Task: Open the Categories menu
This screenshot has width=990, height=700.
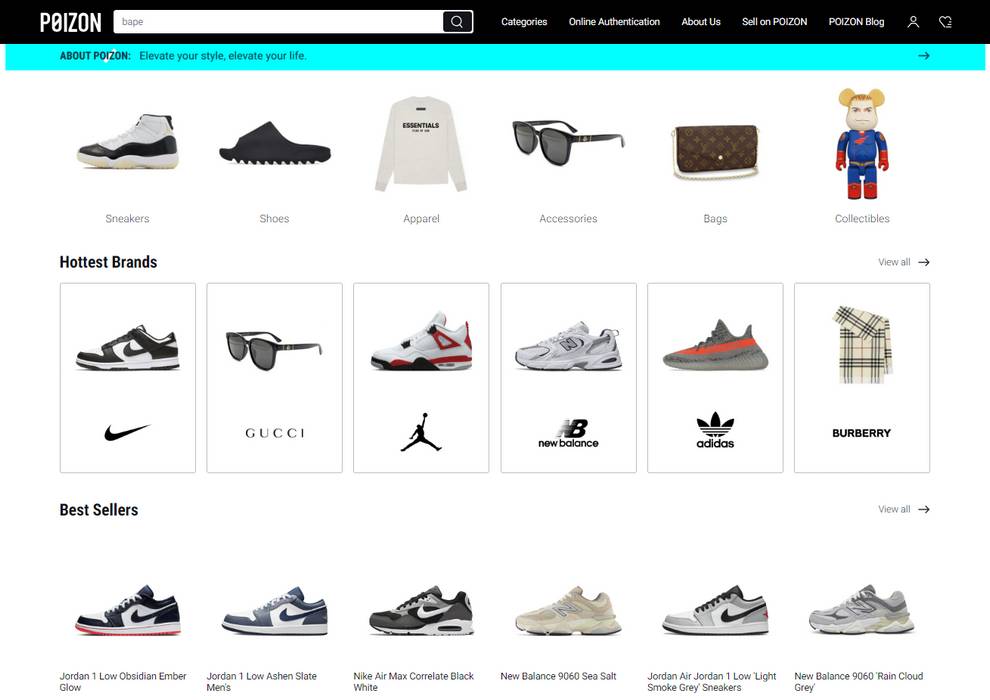Action: tap(524, 22)
